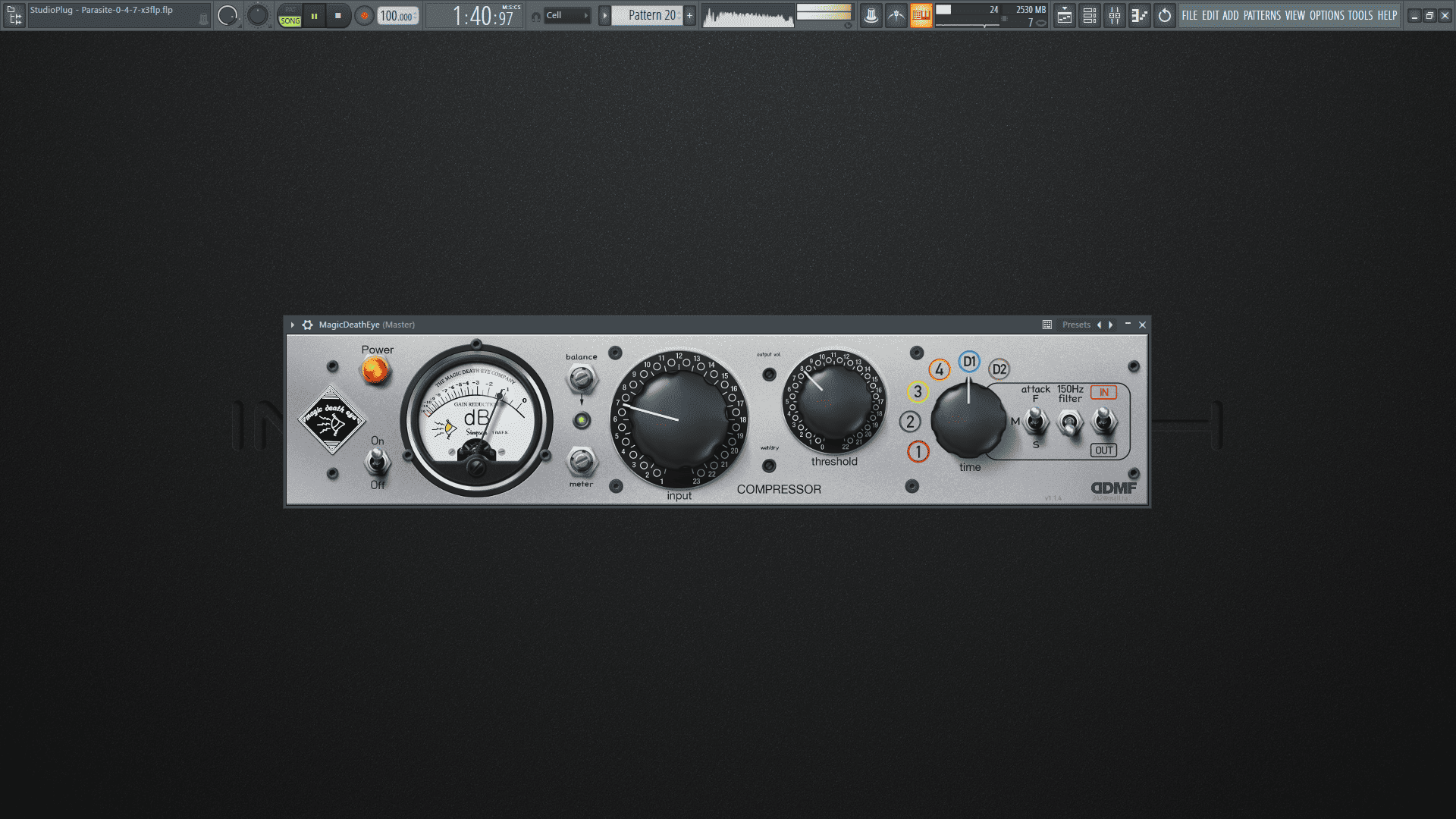
Task: Select time position 4
Action: coord(940,370)
